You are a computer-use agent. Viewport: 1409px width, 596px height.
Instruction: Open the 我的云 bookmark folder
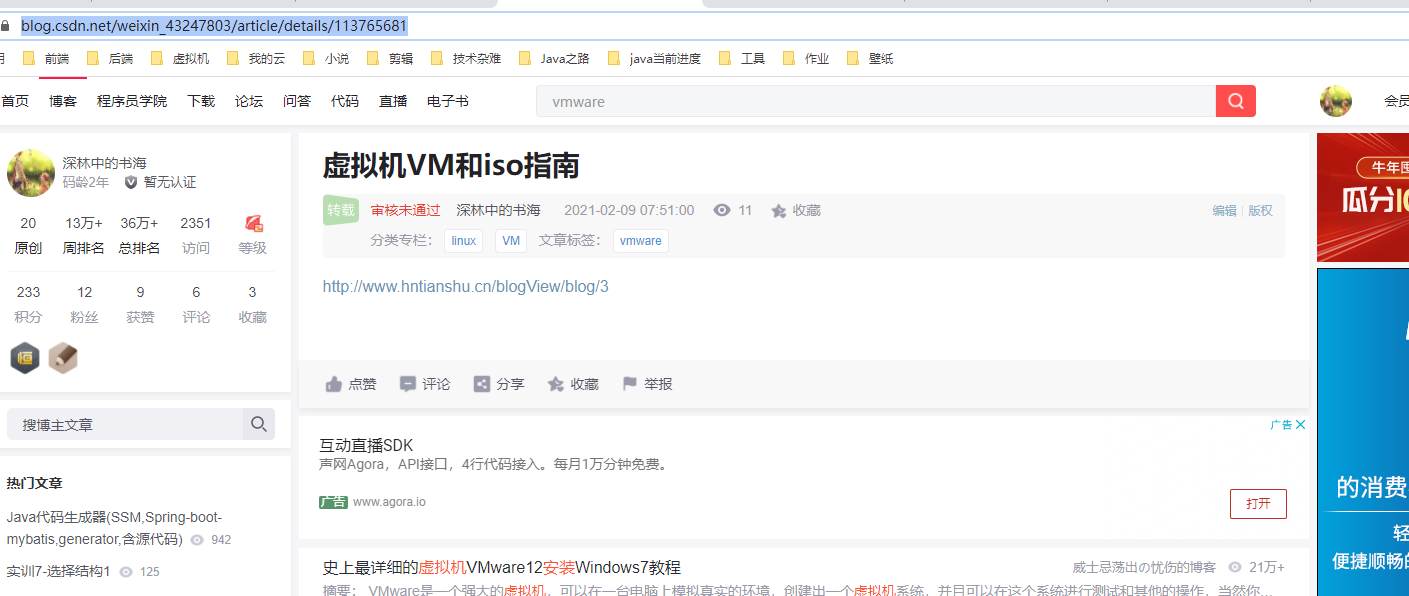tap(256, 59)
